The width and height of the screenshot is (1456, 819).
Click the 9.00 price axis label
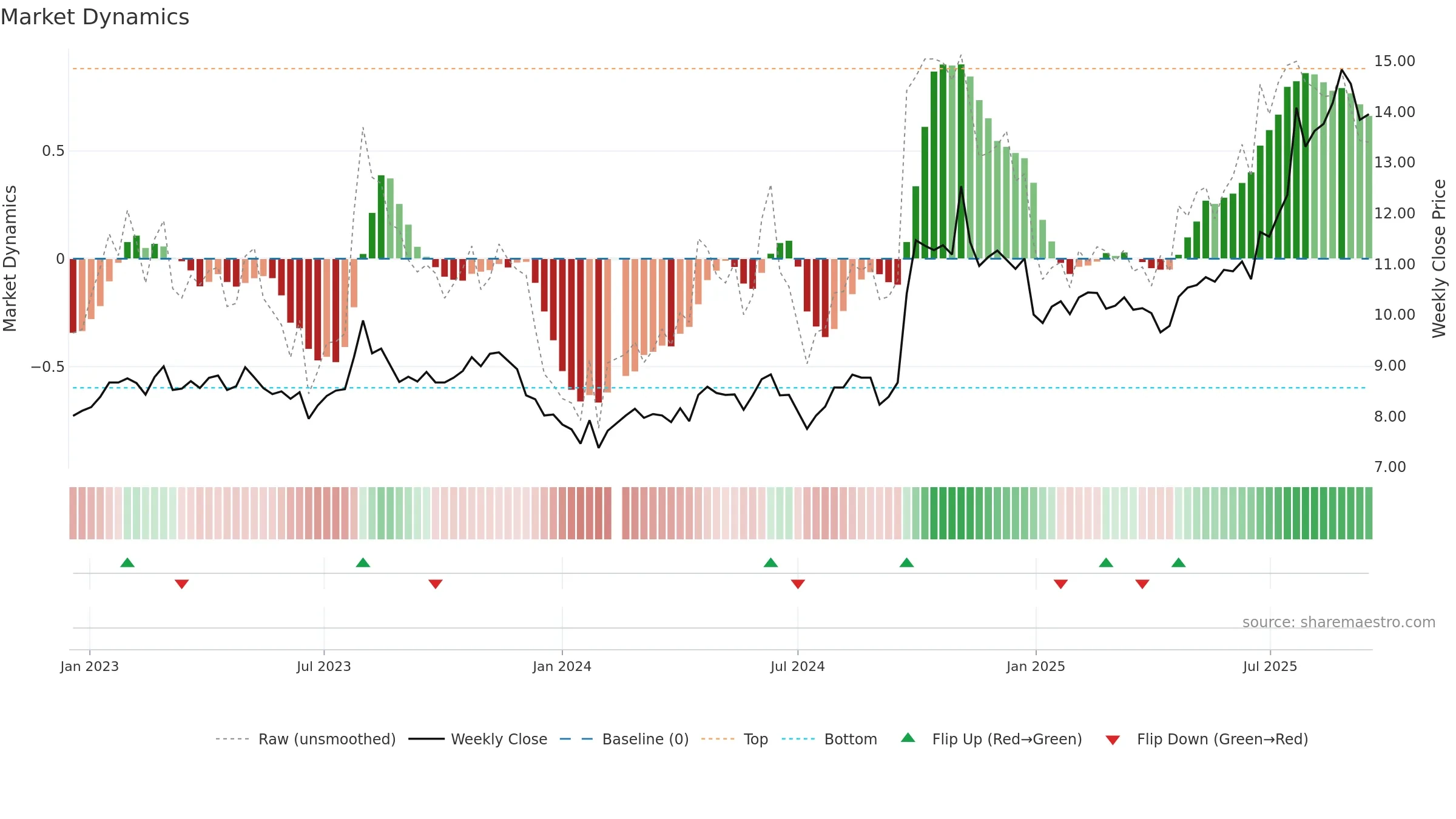[x=1390, y=366]
